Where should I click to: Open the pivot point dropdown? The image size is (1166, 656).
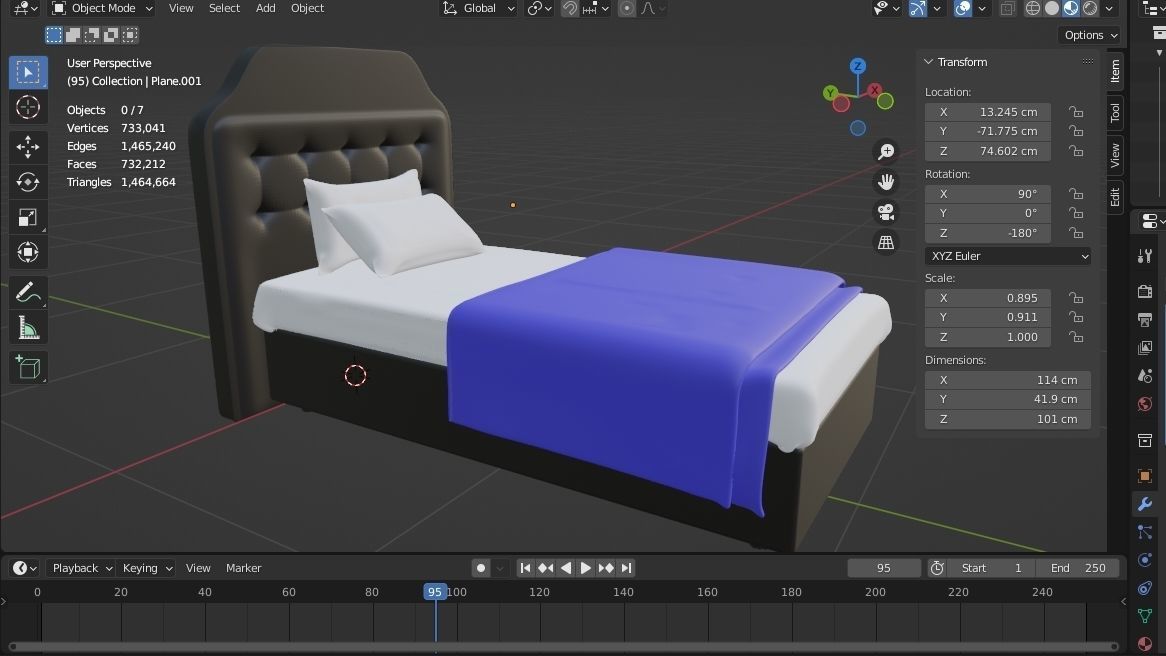point(539,8)
